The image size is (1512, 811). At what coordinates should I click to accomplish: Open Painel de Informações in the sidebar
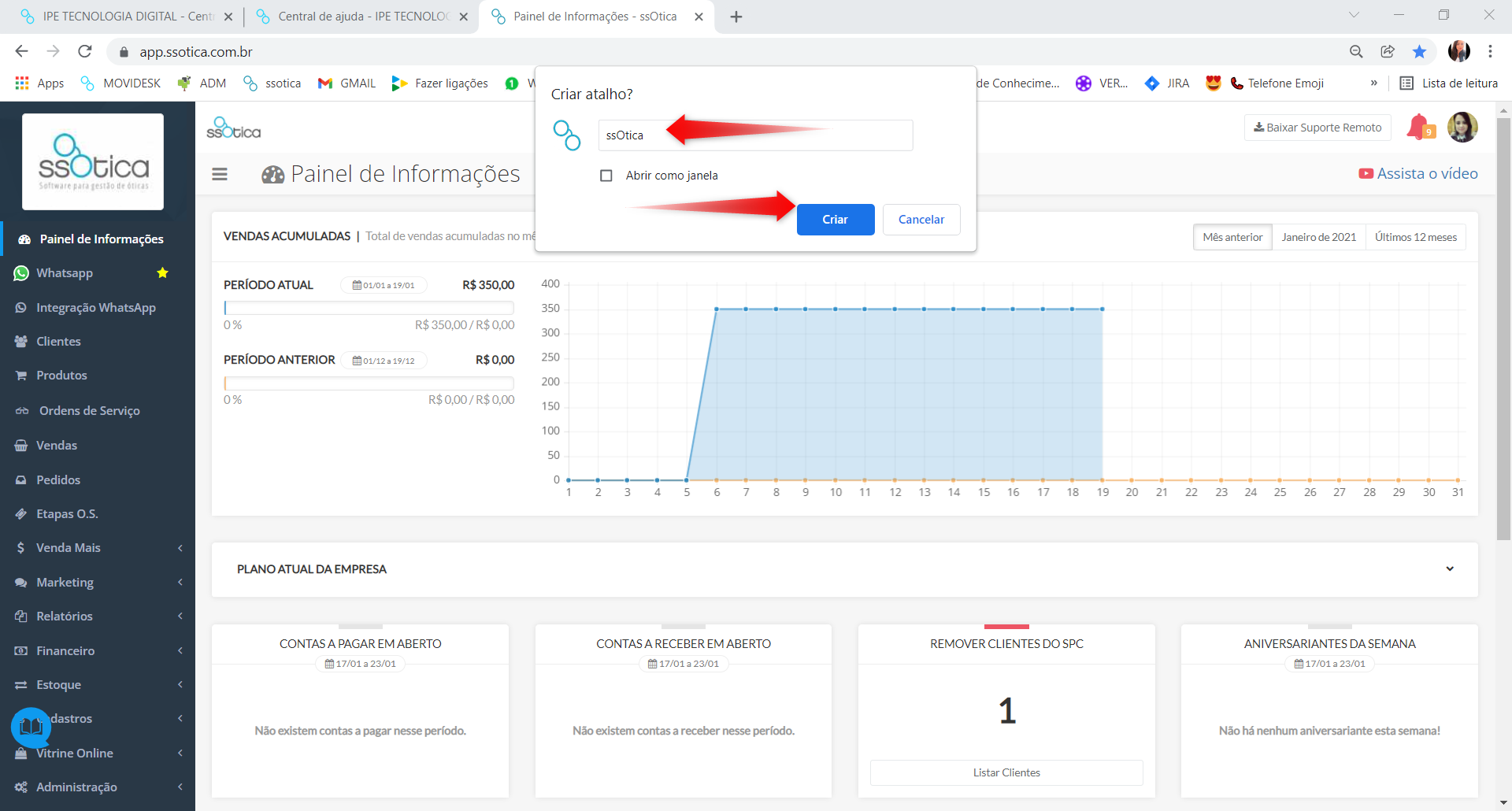[x=98, y=239]
